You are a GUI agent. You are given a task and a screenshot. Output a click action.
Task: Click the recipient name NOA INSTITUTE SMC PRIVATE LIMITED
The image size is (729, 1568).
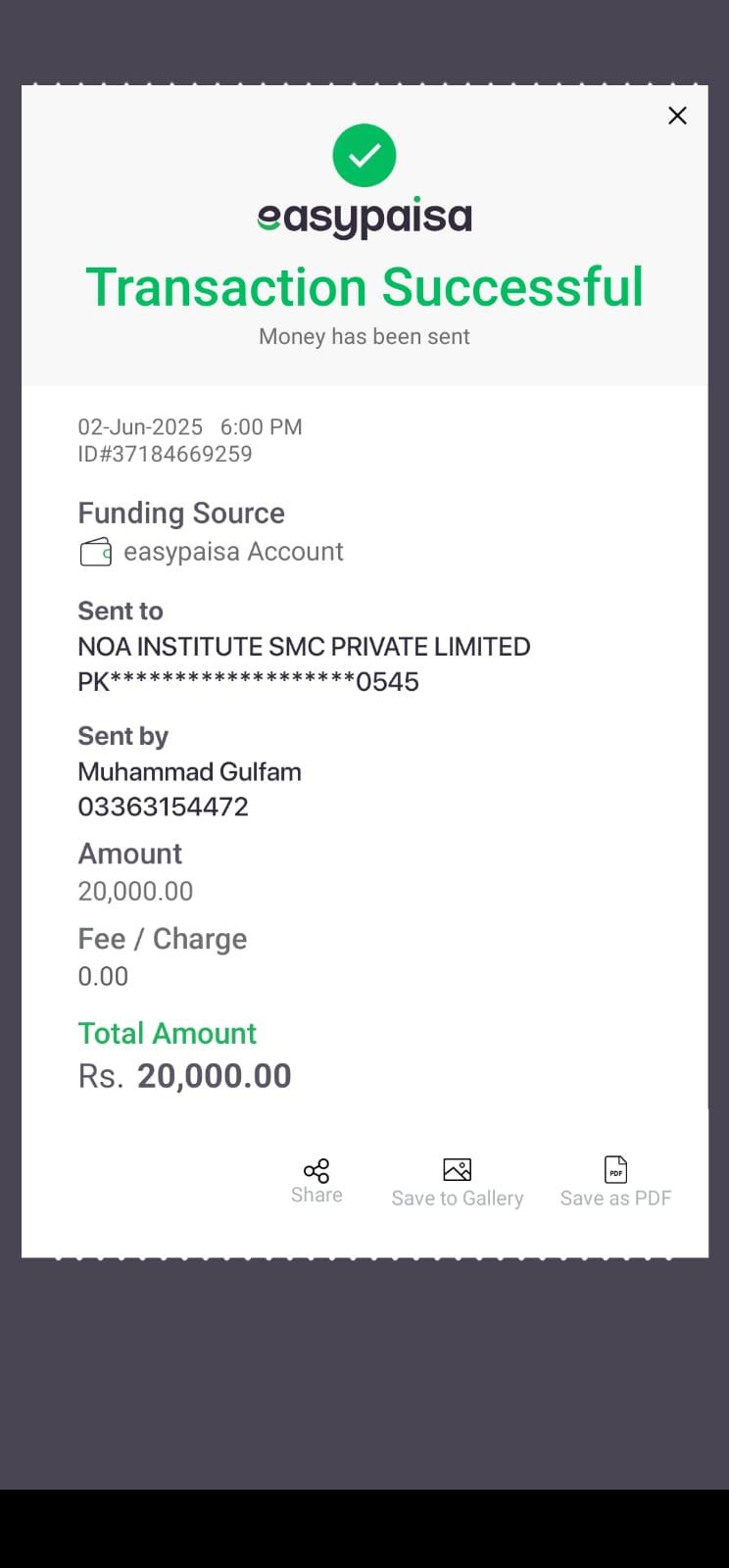point(304,647)
